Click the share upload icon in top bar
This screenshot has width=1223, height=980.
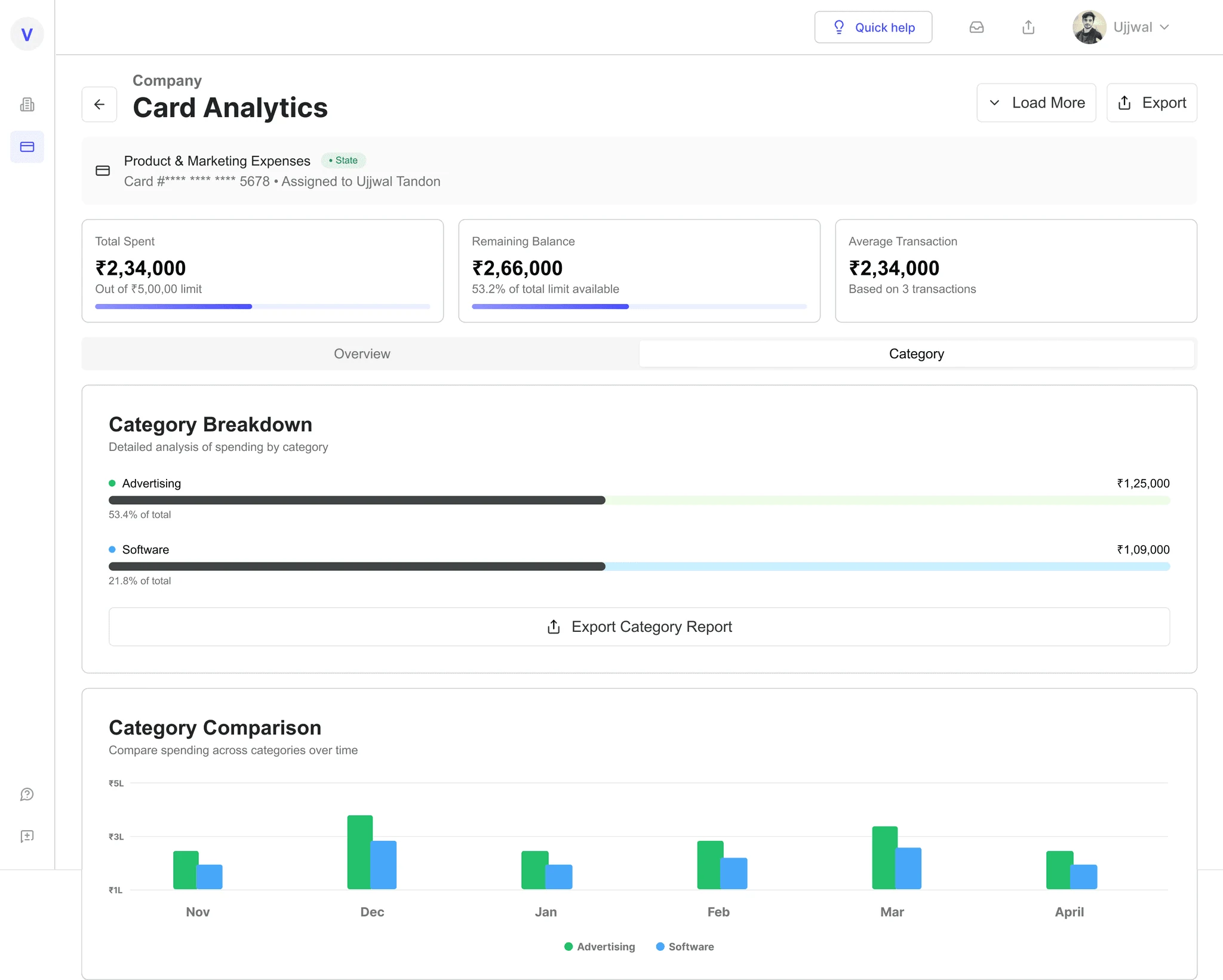[x=1028, y=27]
